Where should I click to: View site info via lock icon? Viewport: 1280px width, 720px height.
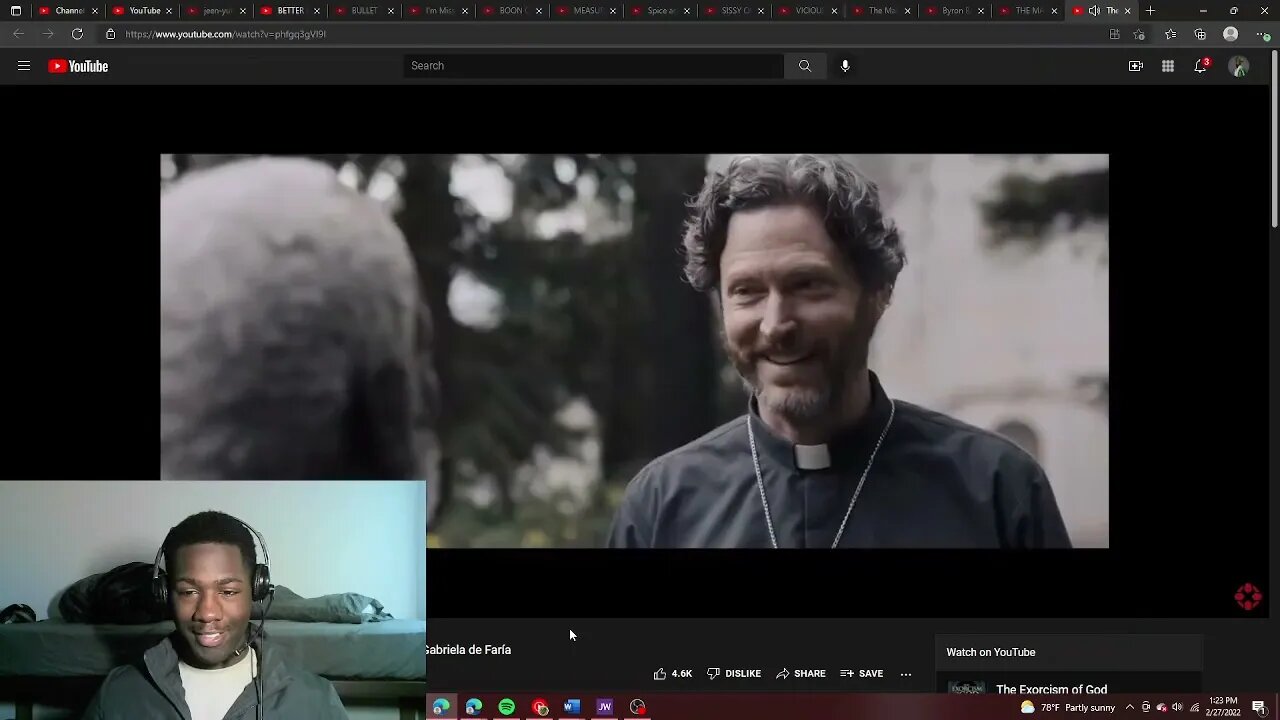pos(110,34)
